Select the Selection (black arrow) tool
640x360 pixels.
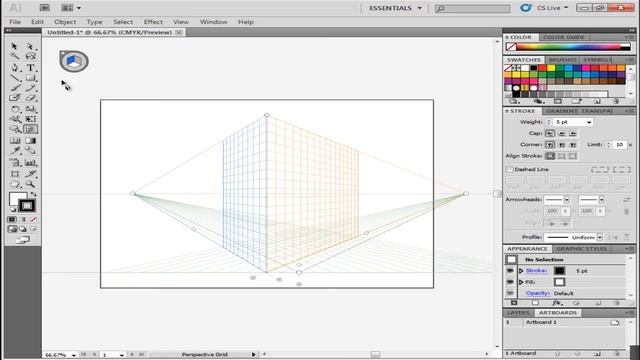click(15, 46)
